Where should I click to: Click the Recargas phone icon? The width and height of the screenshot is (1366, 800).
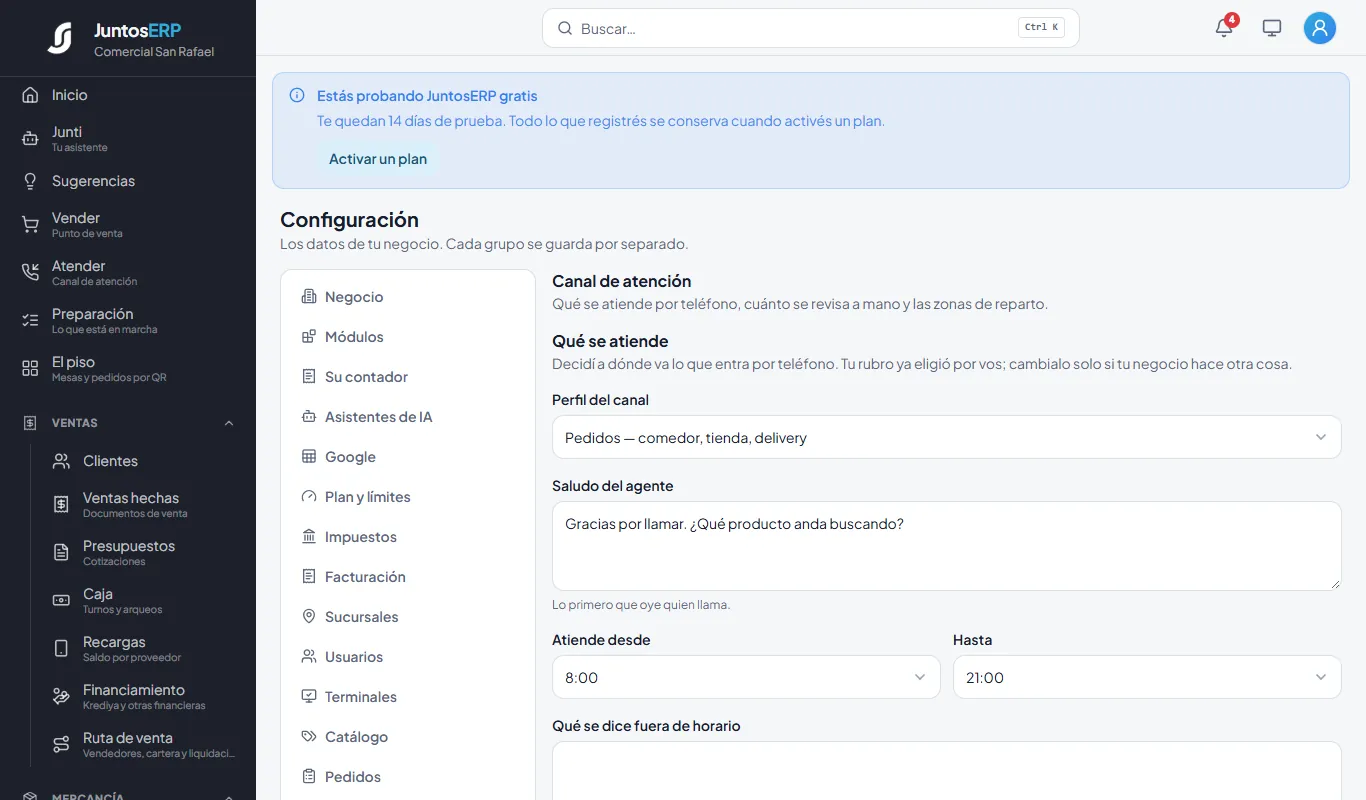click(x=61, y=649)
